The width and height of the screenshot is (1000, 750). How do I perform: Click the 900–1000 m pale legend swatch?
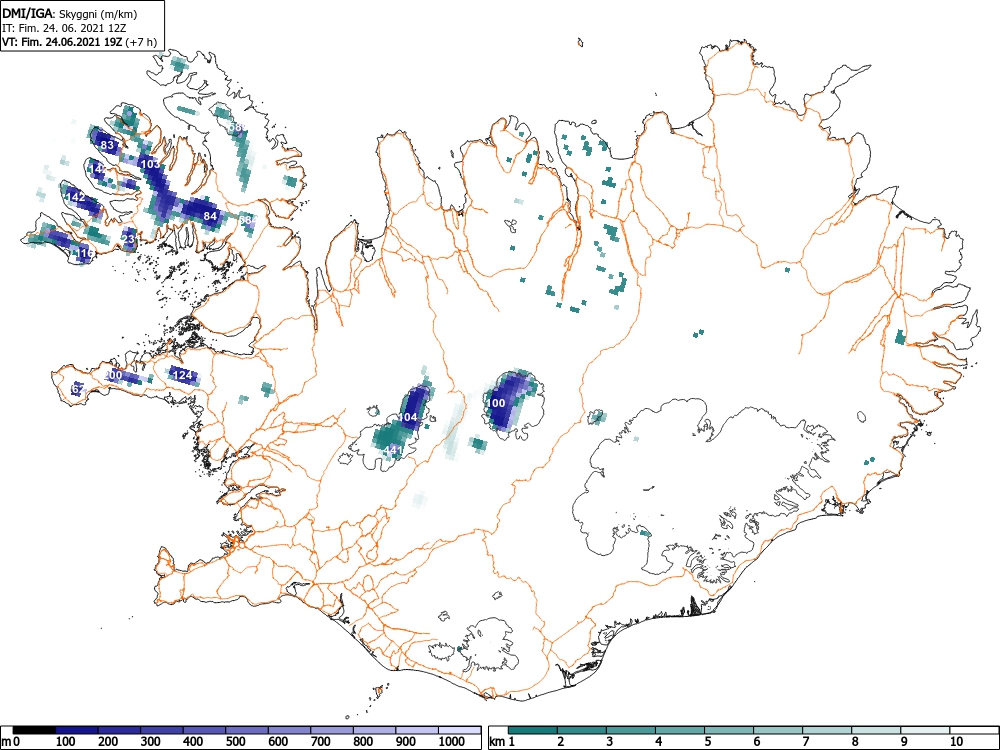point(417,730)
